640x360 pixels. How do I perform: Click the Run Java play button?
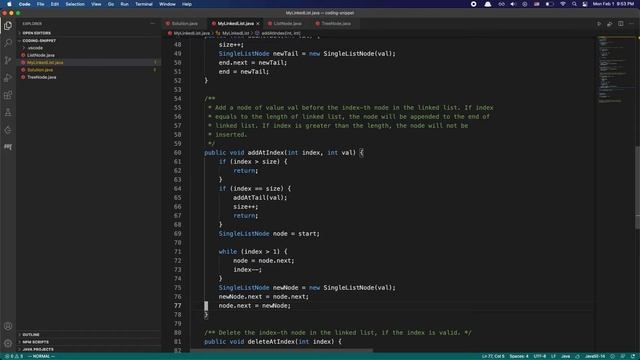[599, 24]
